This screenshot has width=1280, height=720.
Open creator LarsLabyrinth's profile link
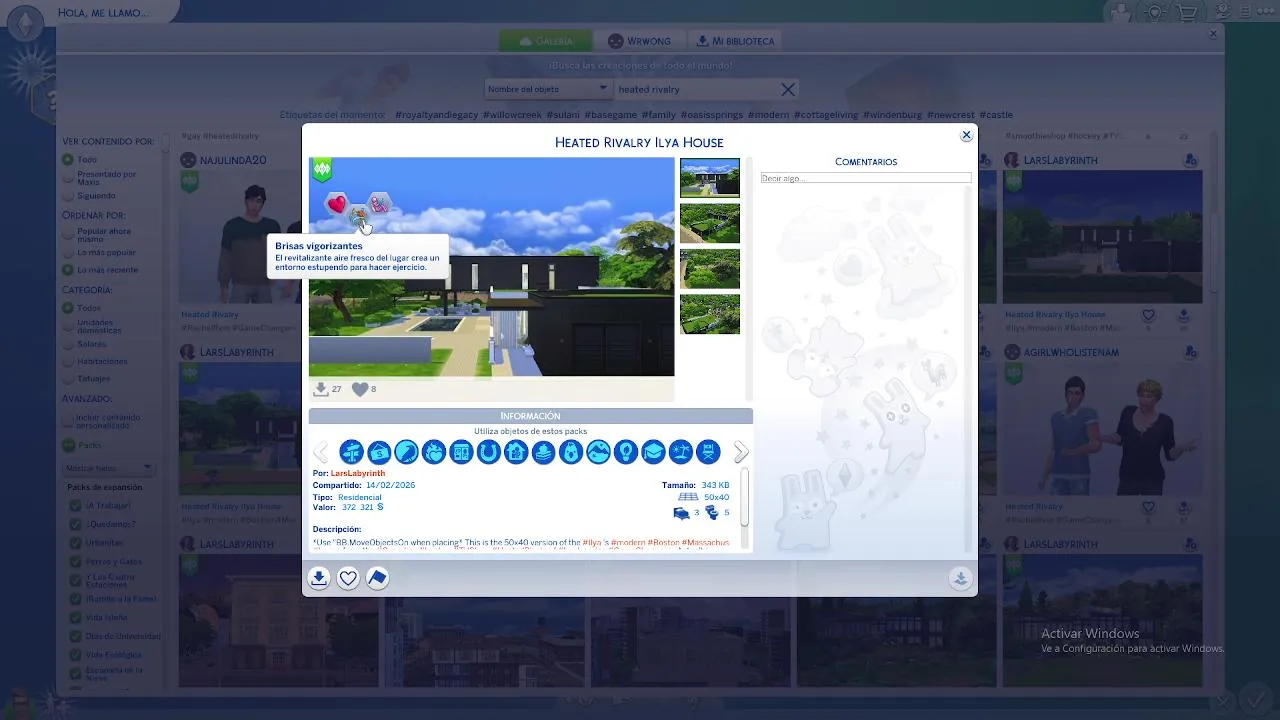click(x=358, y=473)
